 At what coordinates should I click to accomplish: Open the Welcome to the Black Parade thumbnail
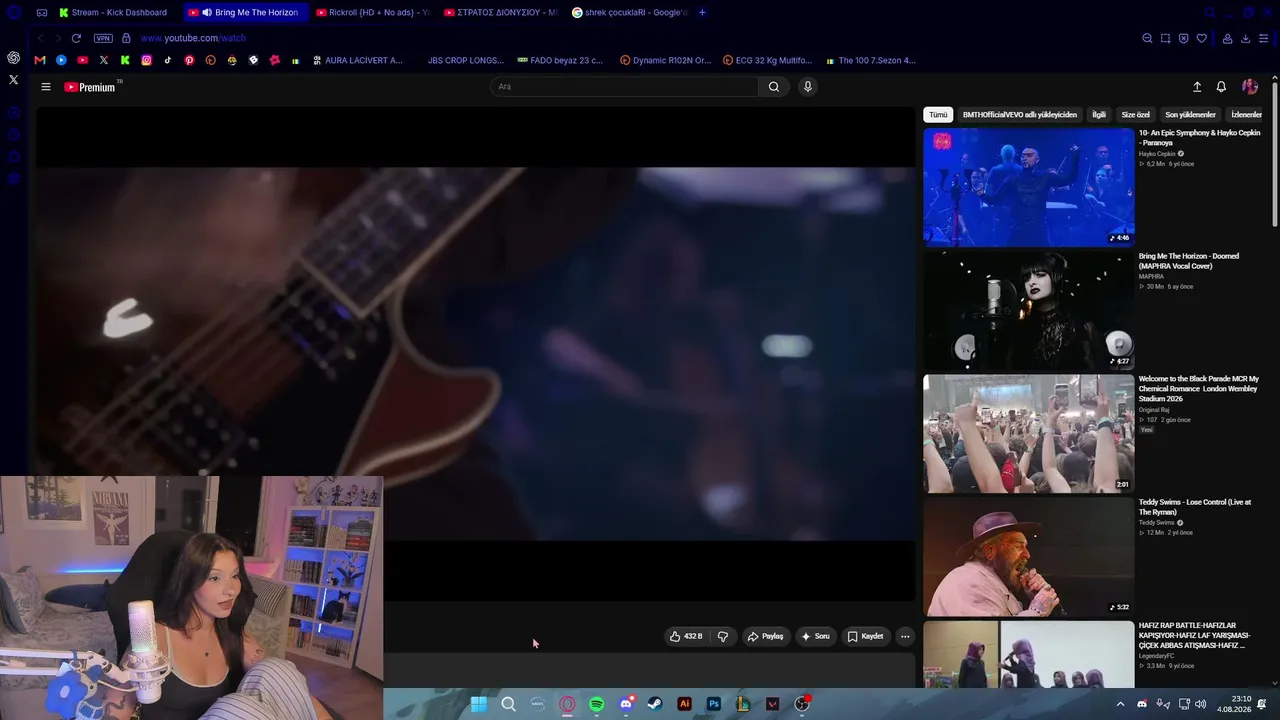tap(1029, 433)
